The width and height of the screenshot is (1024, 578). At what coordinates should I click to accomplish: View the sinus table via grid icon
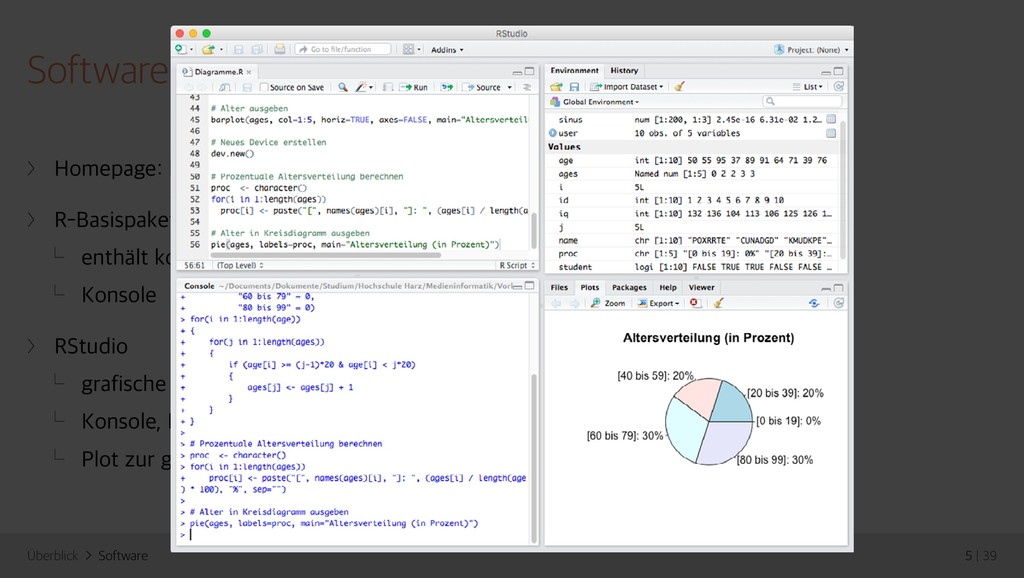(x=831, y=119)
